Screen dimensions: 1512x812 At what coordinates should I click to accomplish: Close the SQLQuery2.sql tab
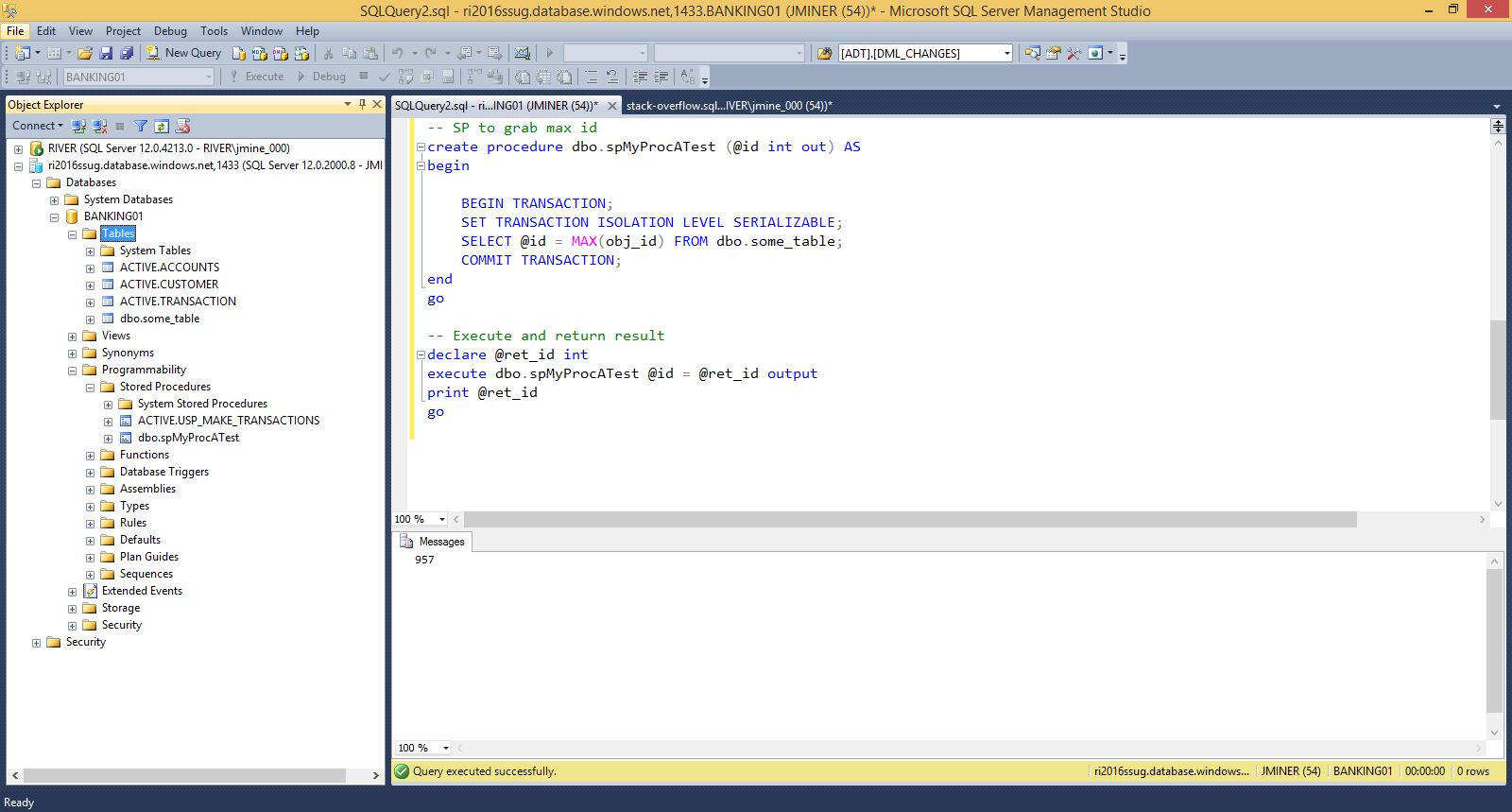pyautogui.click(x=611, y=106)
